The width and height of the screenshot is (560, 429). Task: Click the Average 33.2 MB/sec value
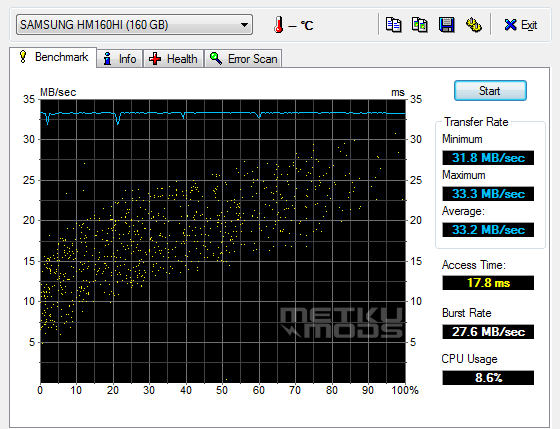pos(488,230)
